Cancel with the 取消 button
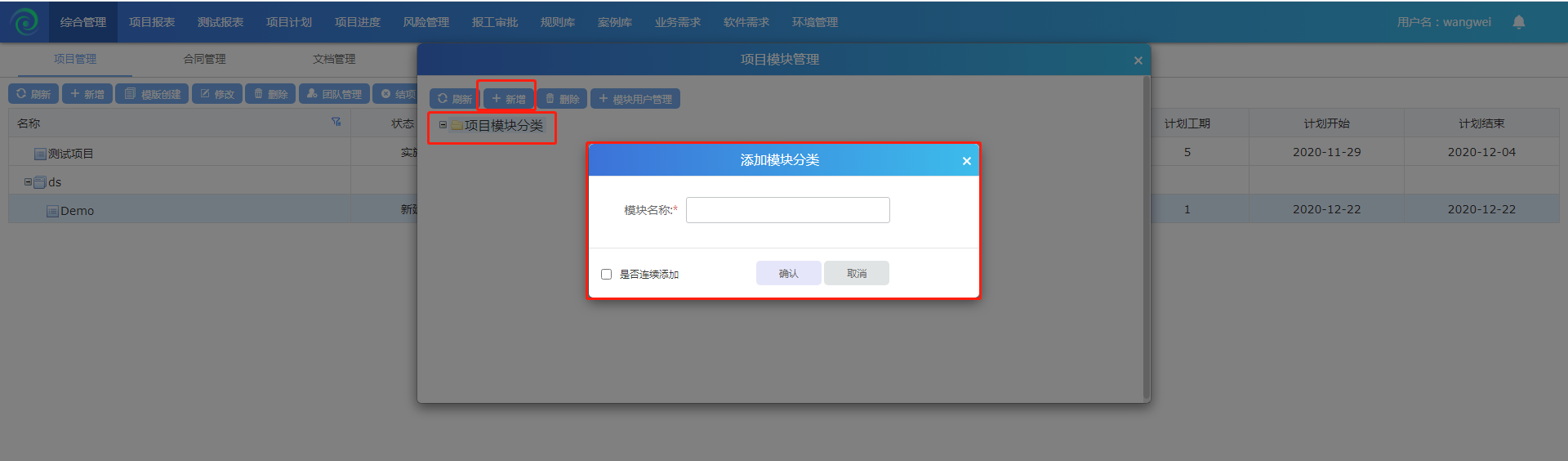 [x=857, y=273]
